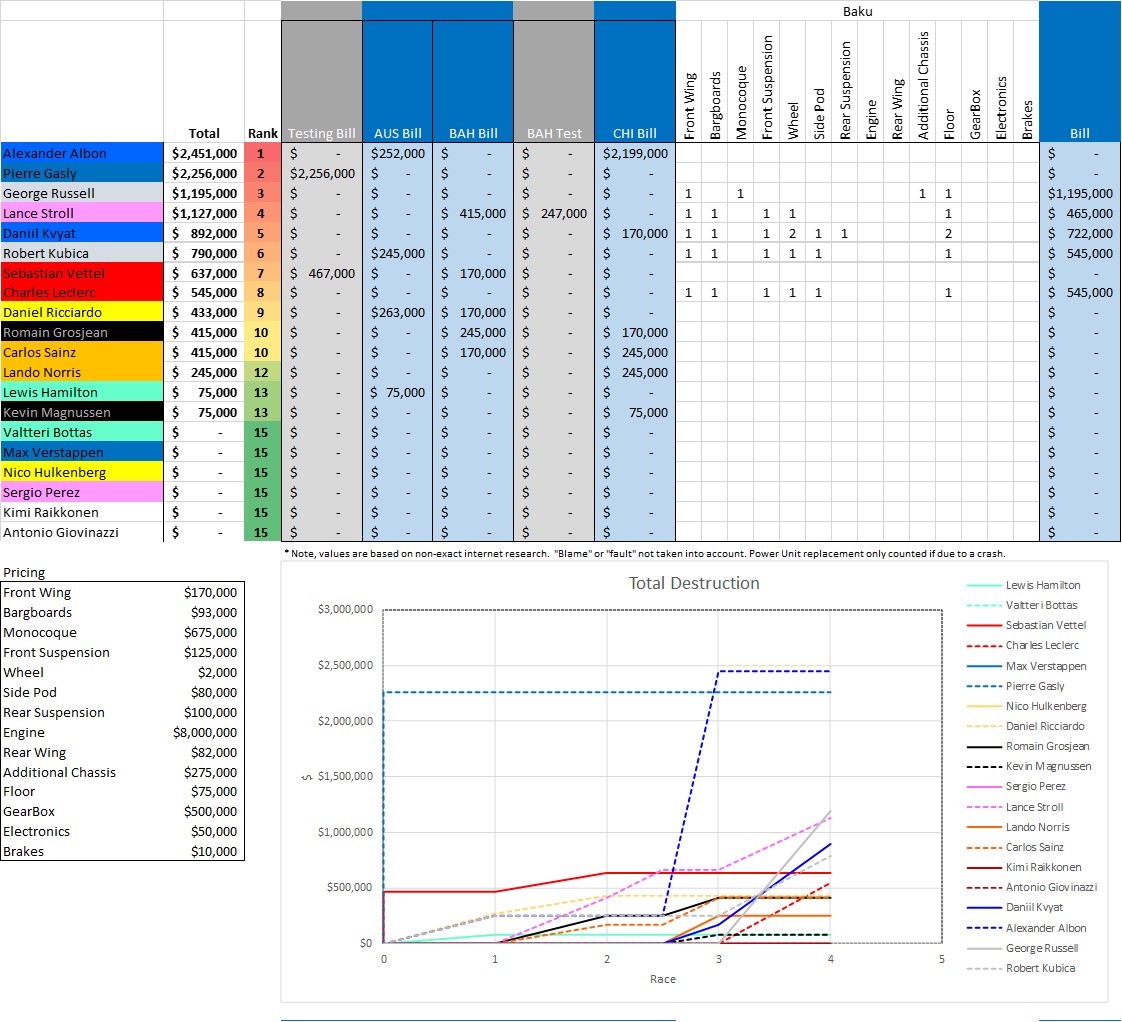
Task: Click the Total column header
Action: pyautogui.click(x=204, y=133)
